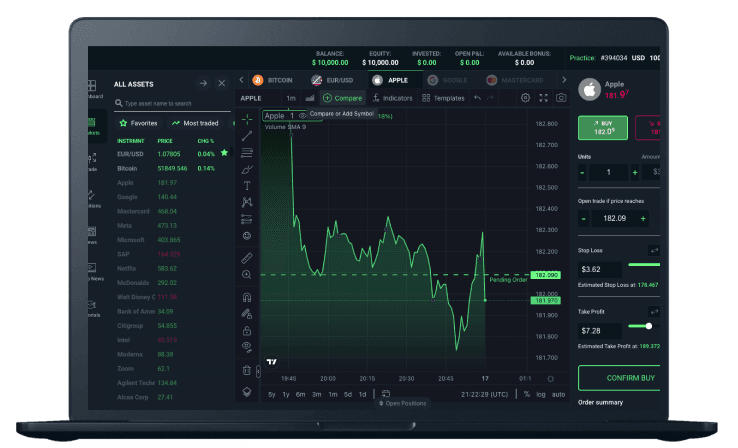Adjust the Stop Loss slider
The image size is (738, 448).
(x=644, y=265)
